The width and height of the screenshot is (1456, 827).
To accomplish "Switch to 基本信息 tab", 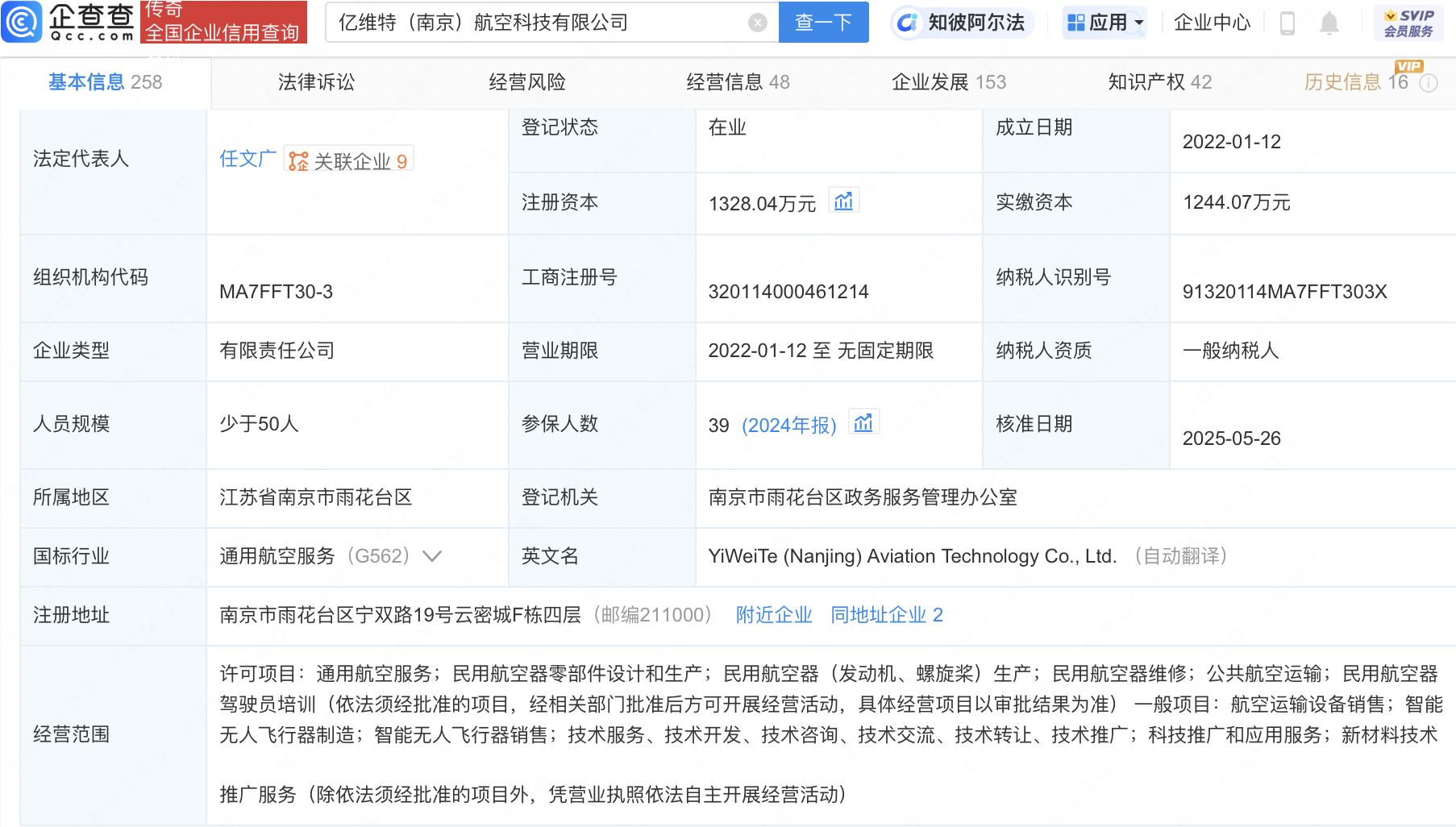I will [x=105, y=82].
